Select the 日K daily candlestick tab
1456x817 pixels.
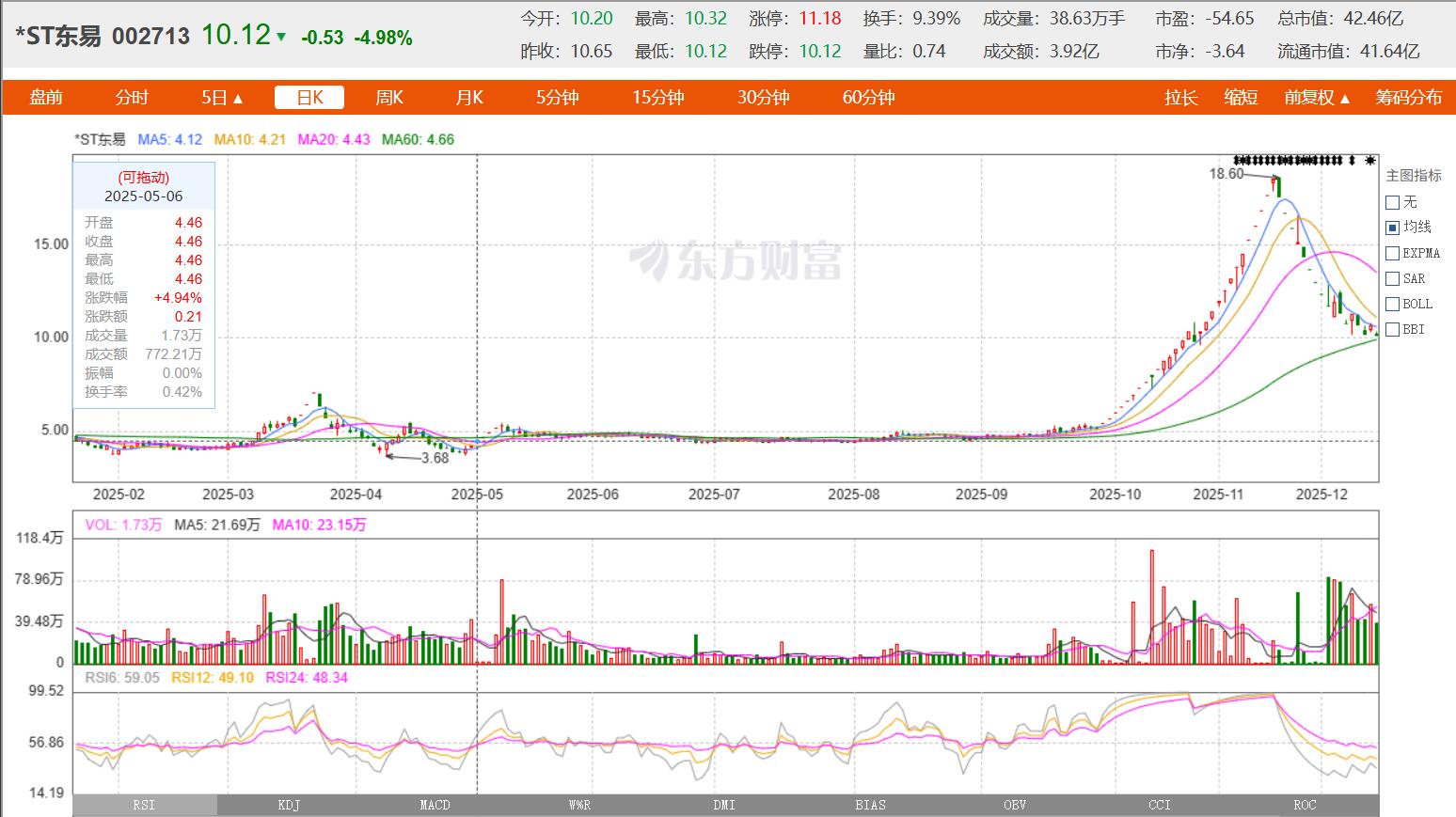coord(309,97)
